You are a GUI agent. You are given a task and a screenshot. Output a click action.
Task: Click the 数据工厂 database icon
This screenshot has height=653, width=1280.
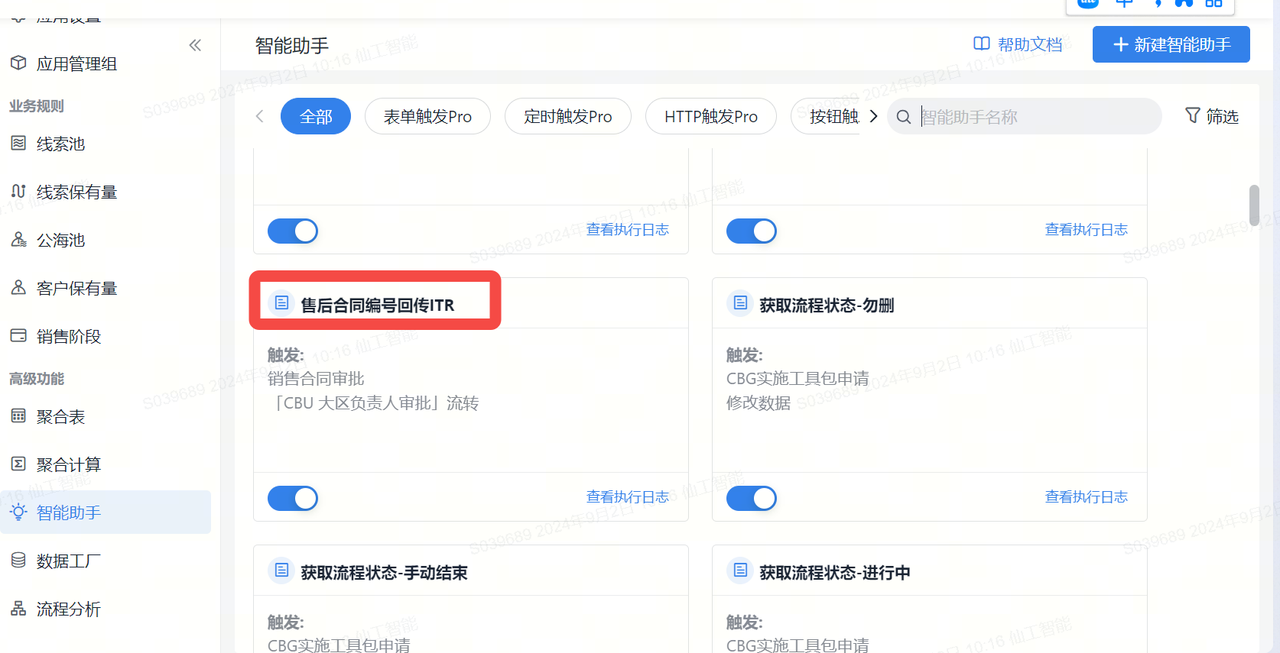coord(18,561)
